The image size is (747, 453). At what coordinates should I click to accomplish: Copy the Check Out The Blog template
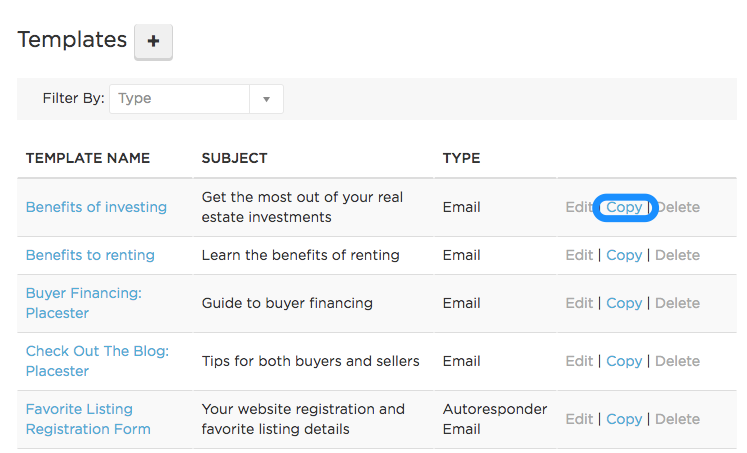[624, 361]
